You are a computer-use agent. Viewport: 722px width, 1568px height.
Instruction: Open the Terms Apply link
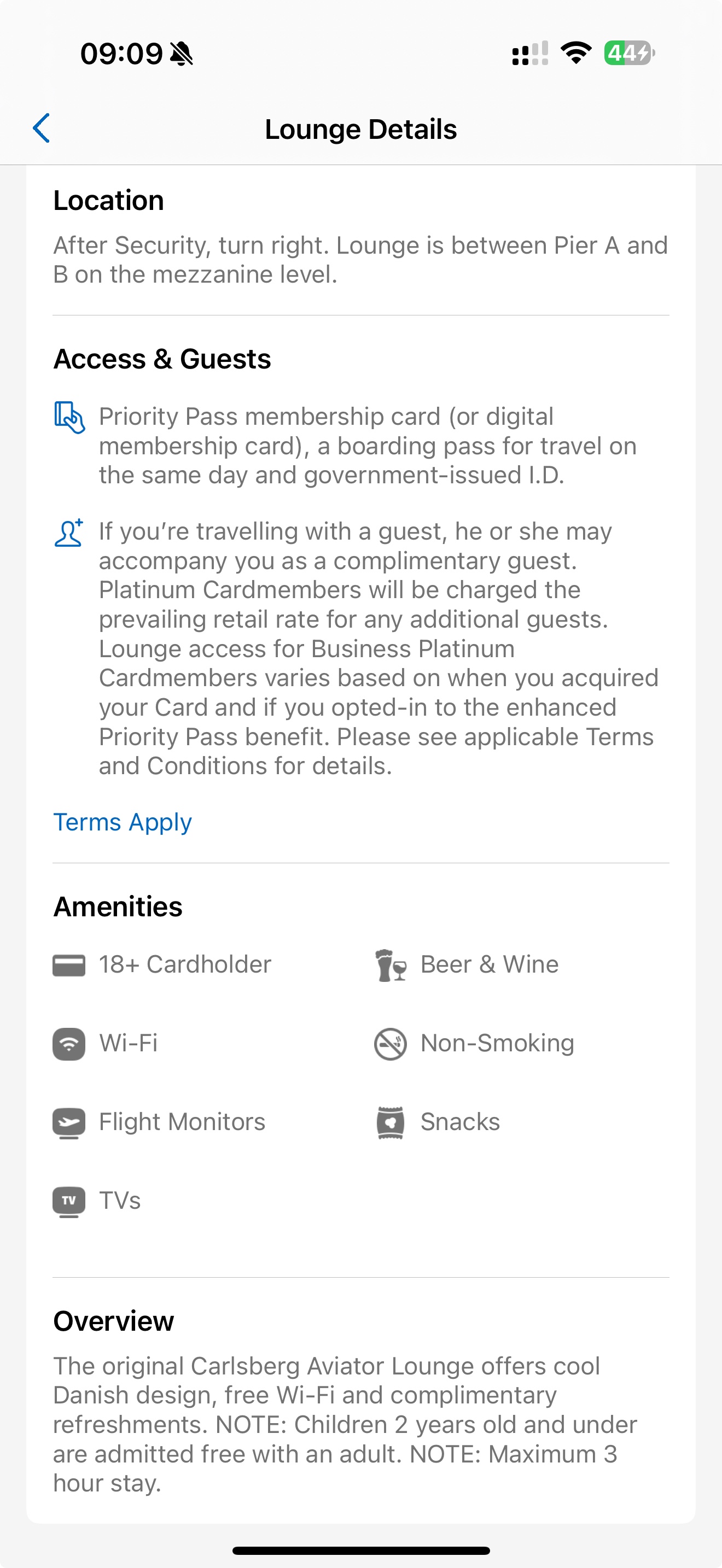click(x=123, y=822)
